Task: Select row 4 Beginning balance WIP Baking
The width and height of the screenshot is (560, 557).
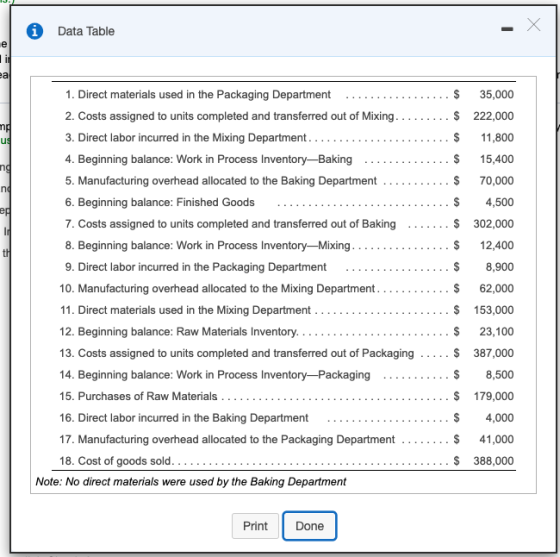Action: tap(284, 159)
